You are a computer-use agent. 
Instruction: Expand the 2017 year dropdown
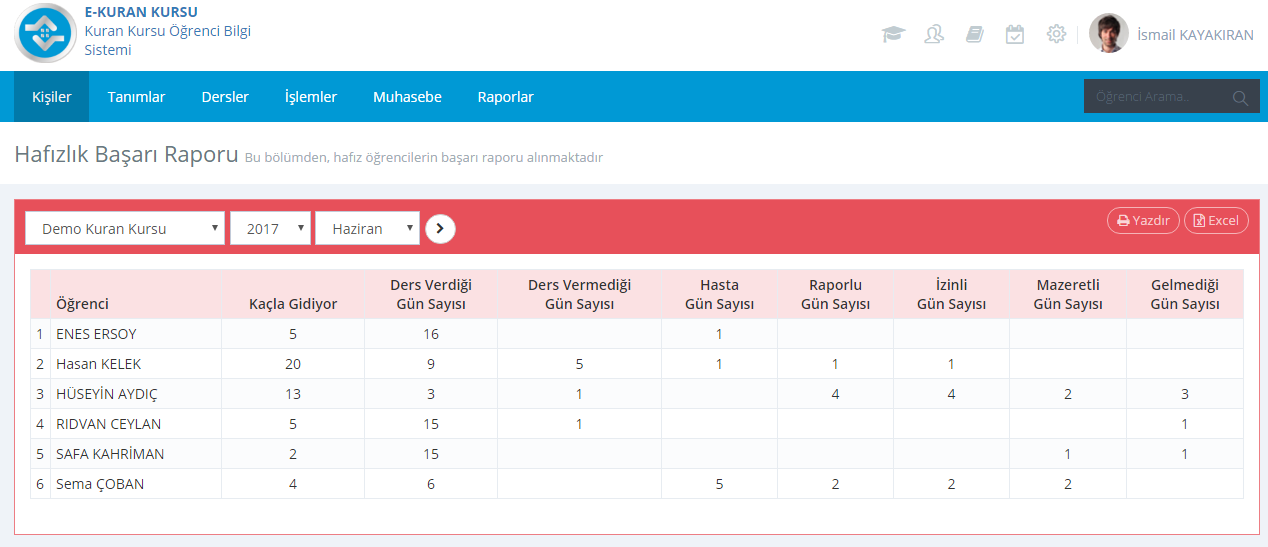[270, 229]
